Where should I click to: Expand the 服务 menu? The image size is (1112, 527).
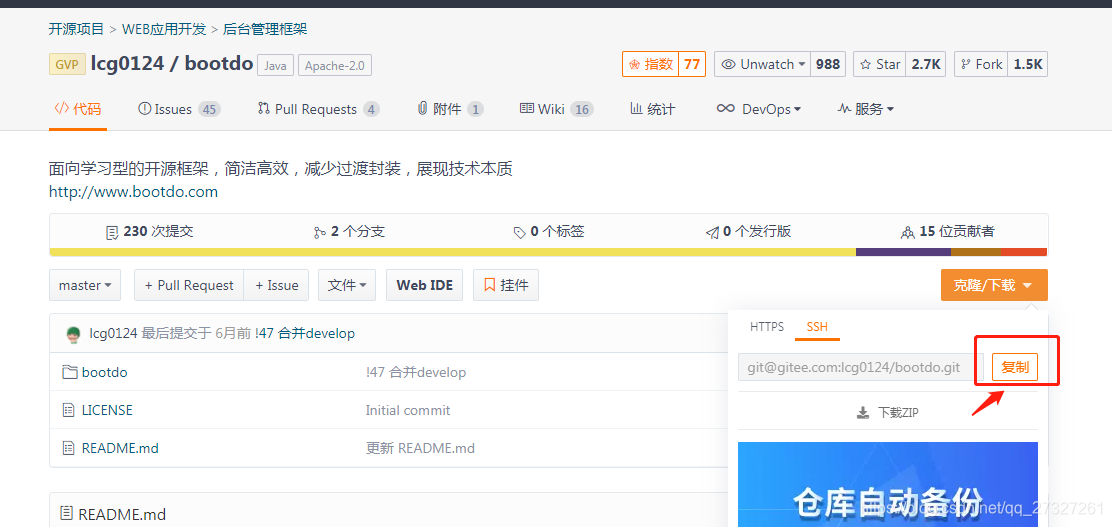(866, 109)
